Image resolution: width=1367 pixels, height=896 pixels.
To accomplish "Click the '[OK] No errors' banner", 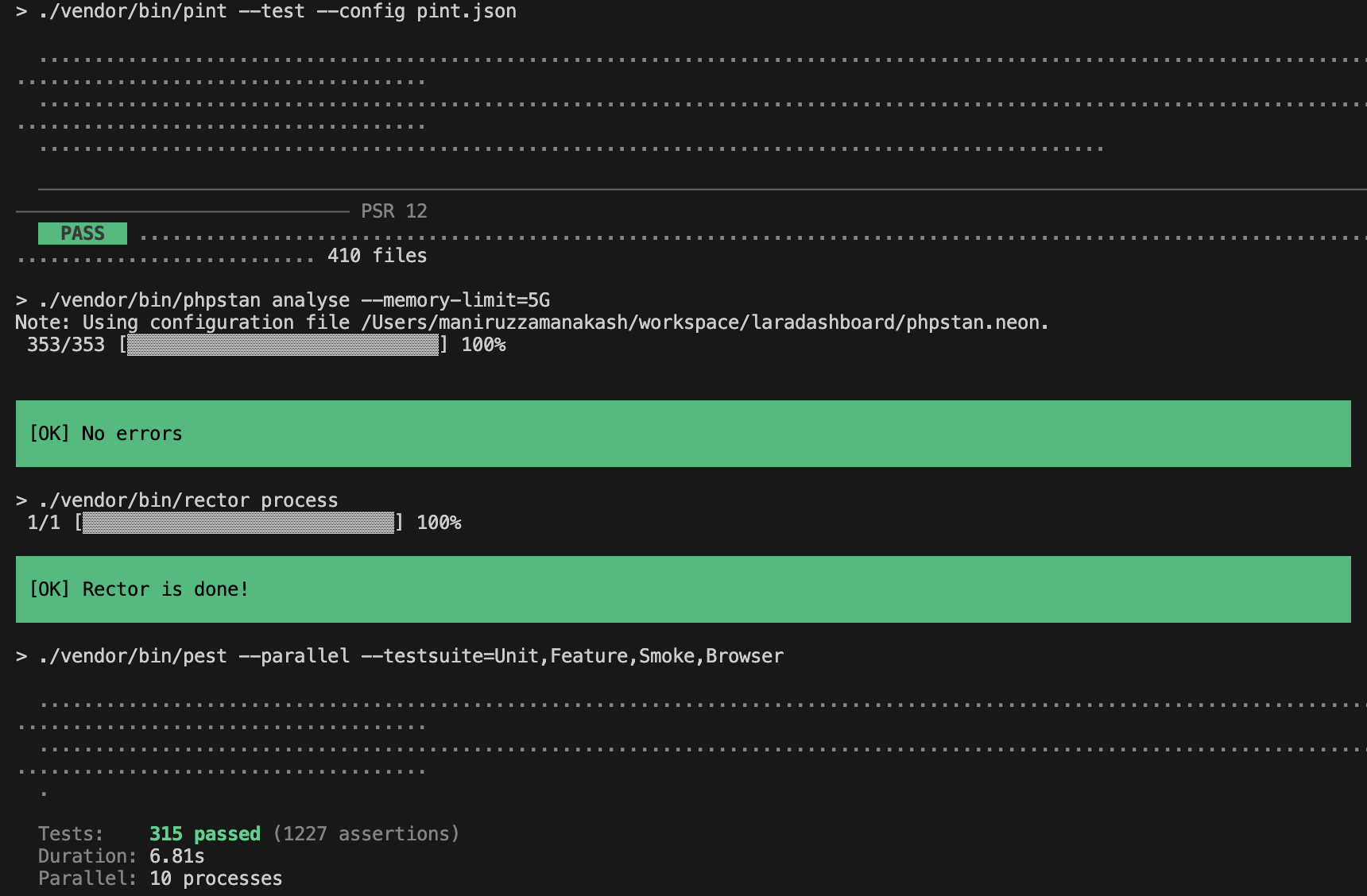I will (683, 434).
